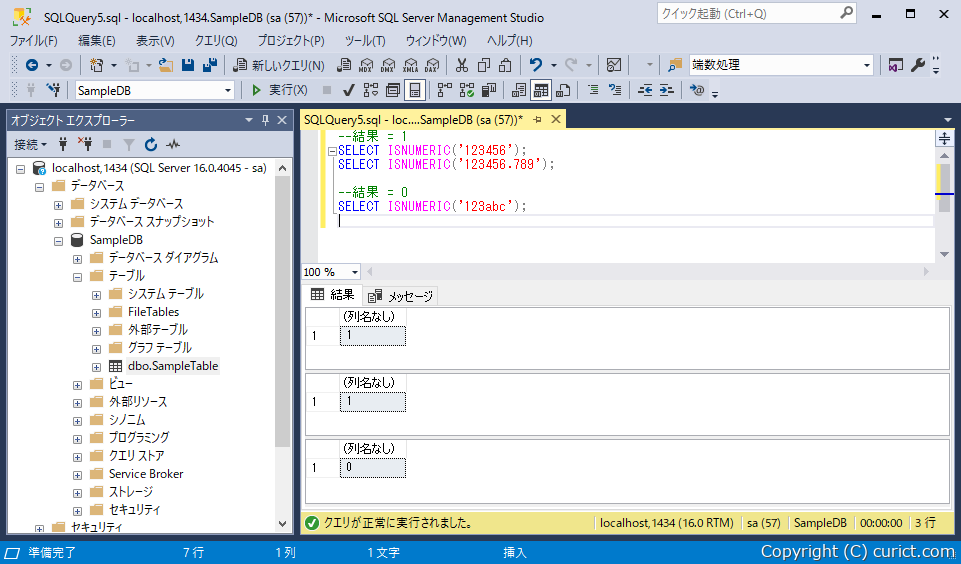Click the Open File folder icon
The height and width of the screenshot is (564, 961).
165,65
